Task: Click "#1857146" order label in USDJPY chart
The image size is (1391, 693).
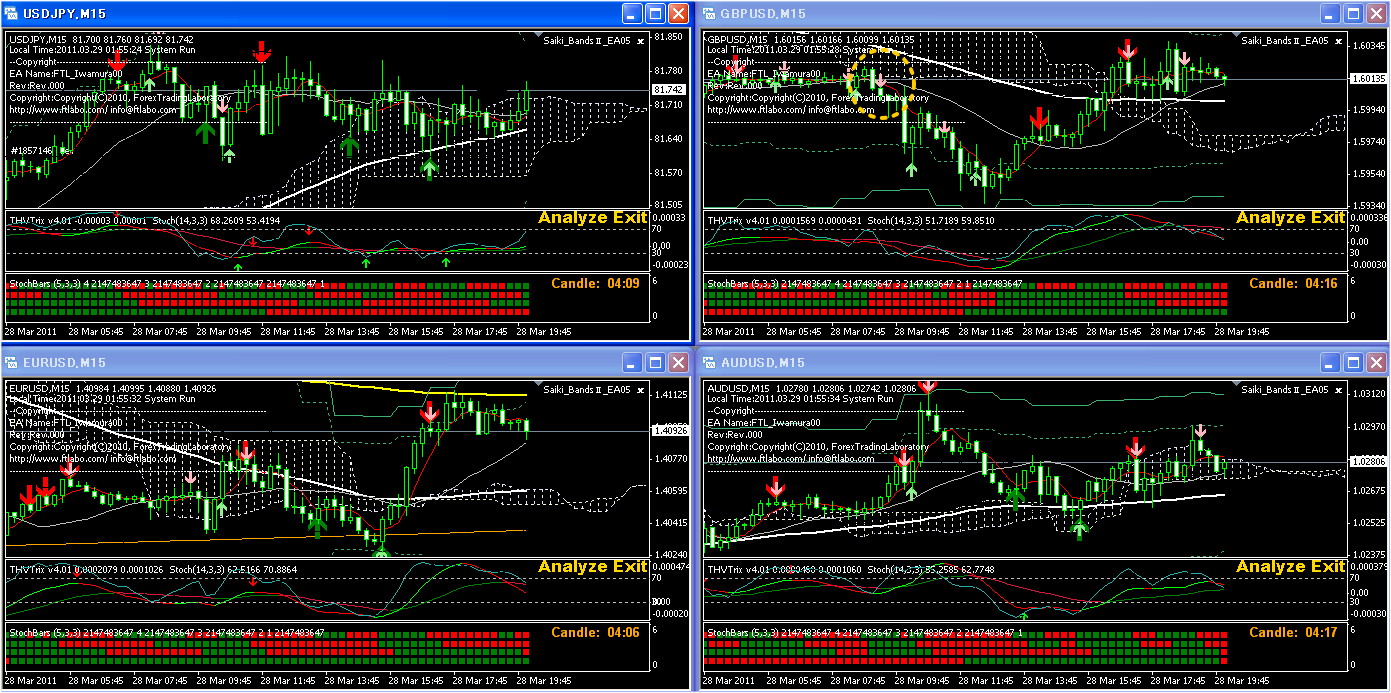Action: point(30,150)
